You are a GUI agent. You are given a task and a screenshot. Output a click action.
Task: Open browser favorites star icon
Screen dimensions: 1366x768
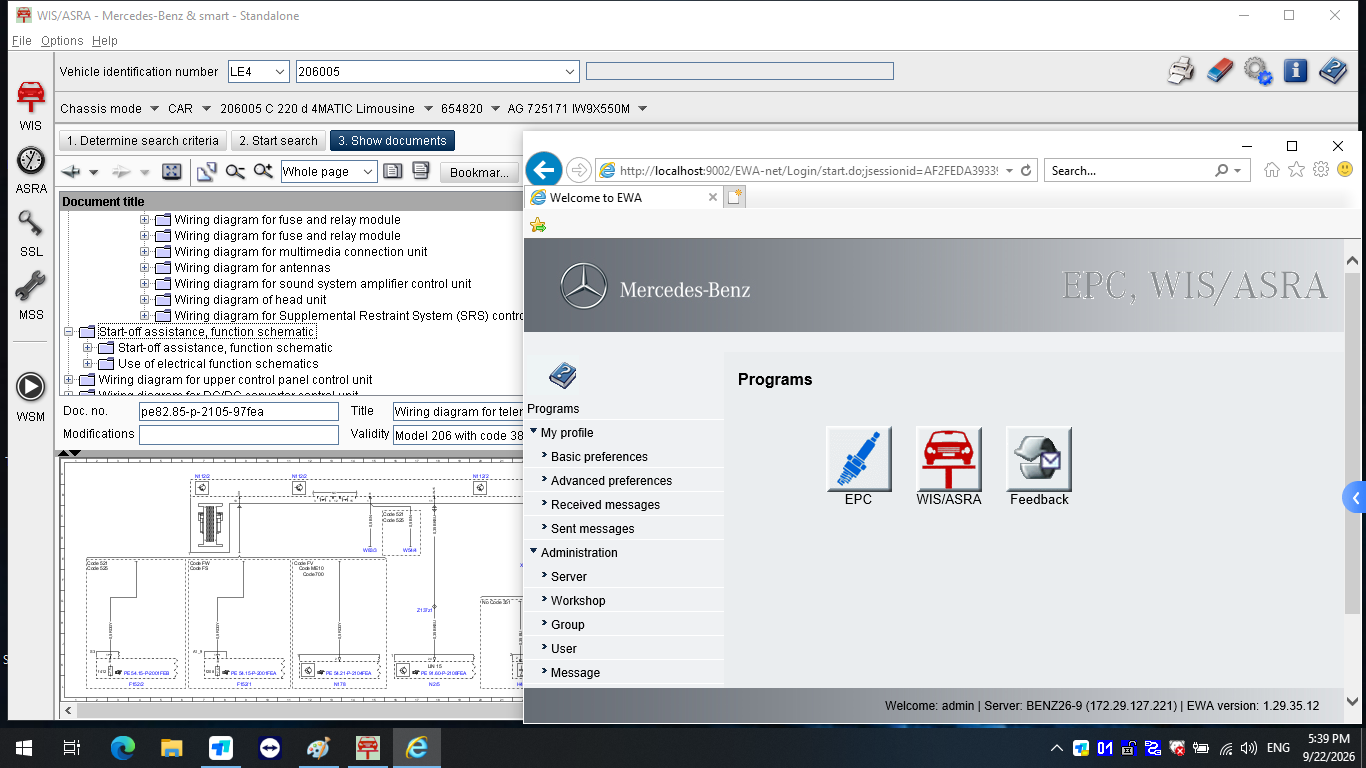1297,170
